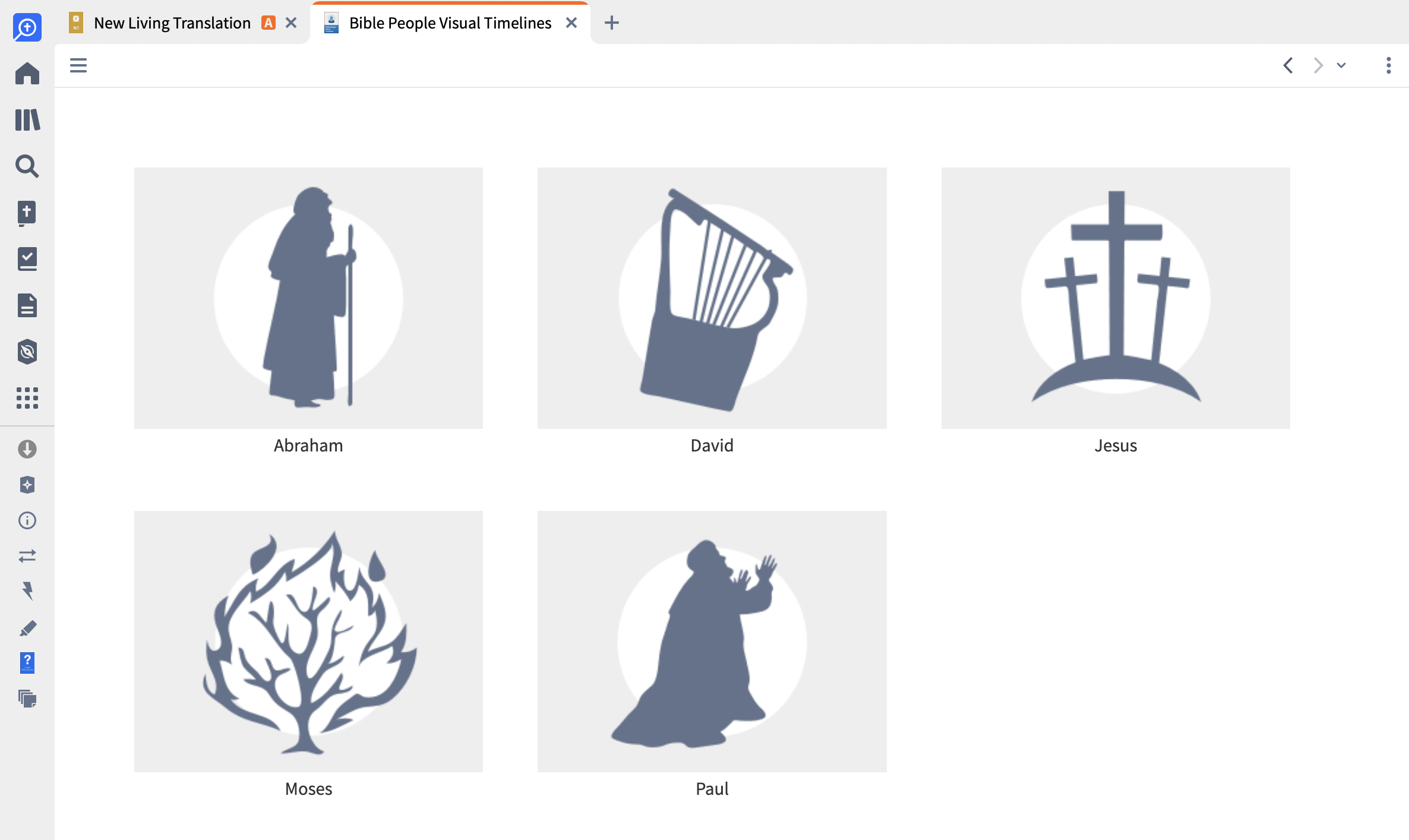Open the checklist book sidebar icon
1409x840 pixels.
27,259
